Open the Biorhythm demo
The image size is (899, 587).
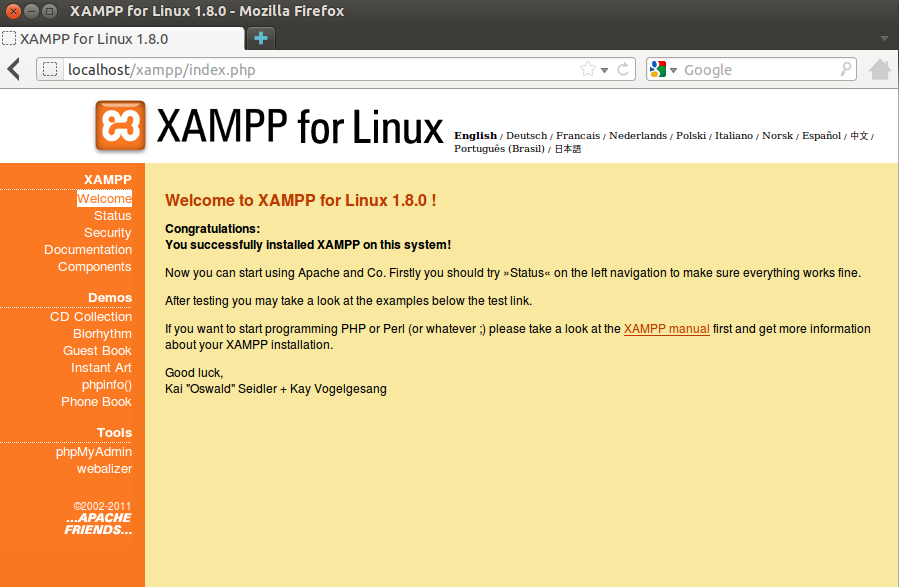pyautogui.click(x=103, y=334)
